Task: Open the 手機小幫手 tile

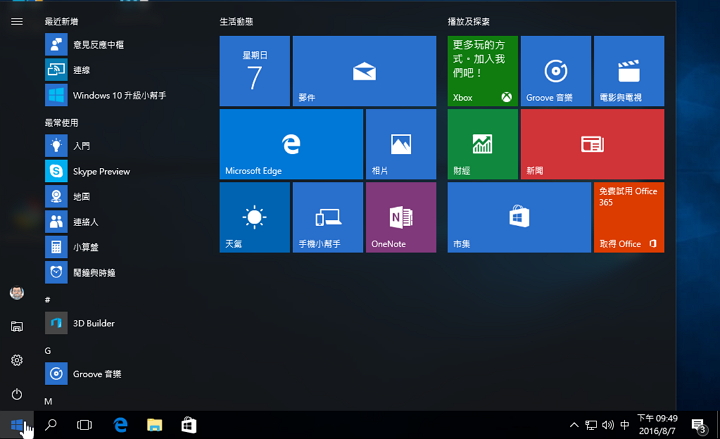Action: point(328,217)
